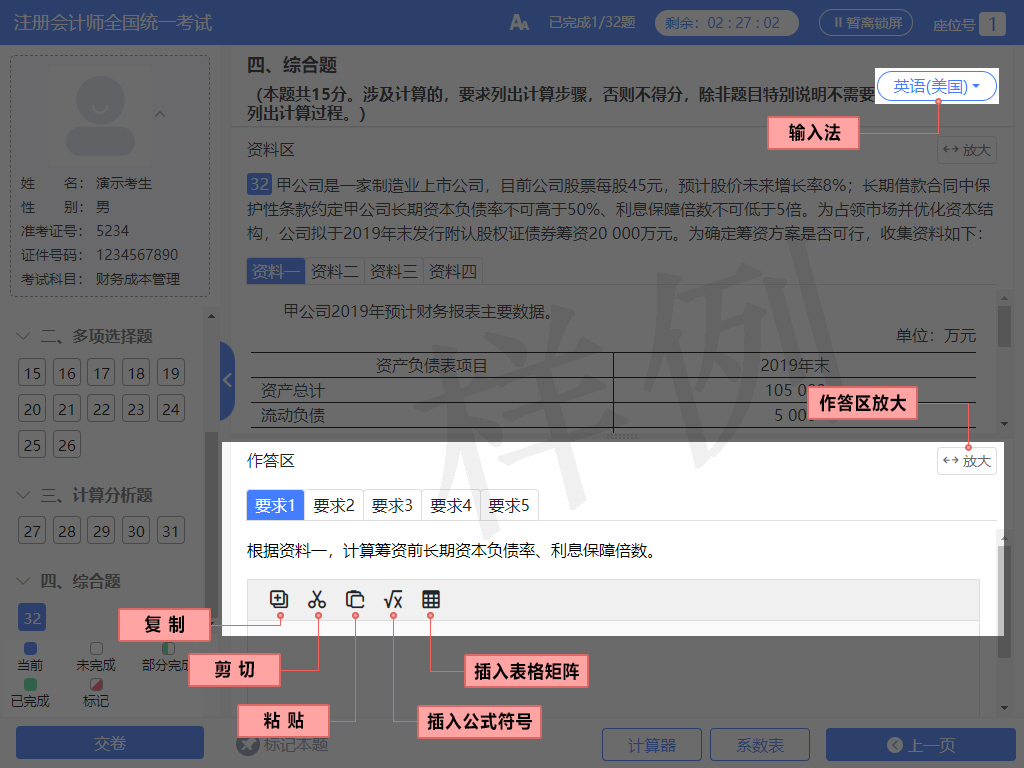
Task: Open the 系数表 coefficient table
Action: (x=760, y=744)
